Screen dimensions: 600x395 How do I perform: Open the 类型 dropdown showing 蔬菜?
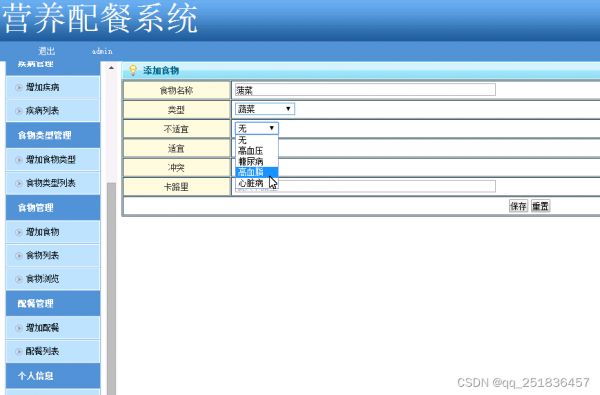coord(265,109)
